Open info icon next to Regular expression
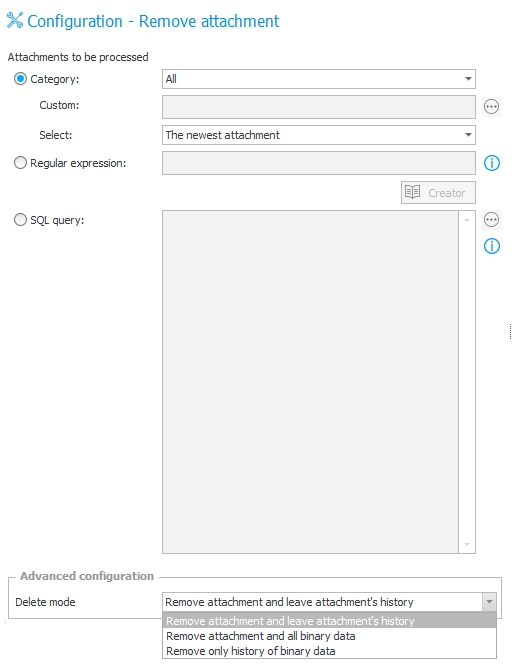Image resolution: width=519 pixels, height=670 pixels. point(492,163)
